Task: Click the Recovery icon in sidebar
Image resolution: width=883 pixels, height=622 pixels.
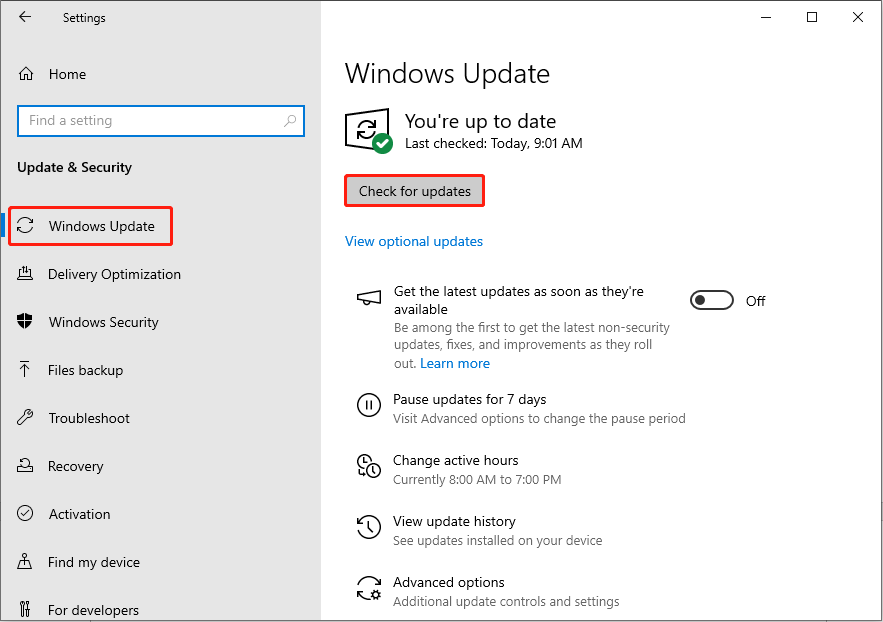Action: (x=25, y=466)
